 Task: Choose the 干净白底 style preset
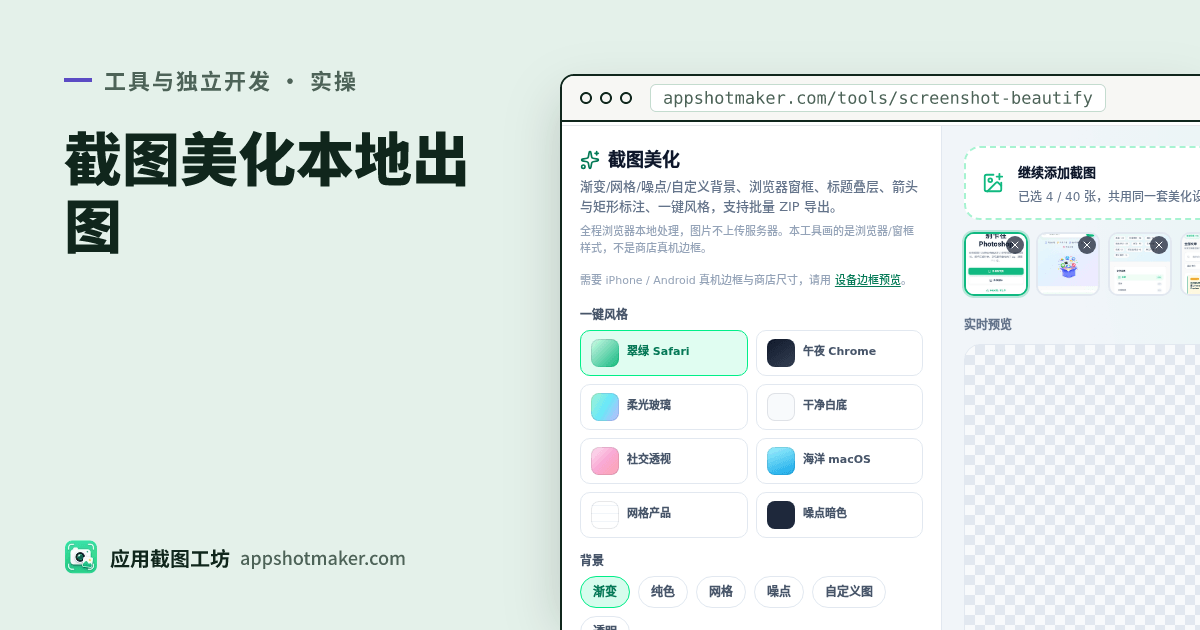point(839,407)
